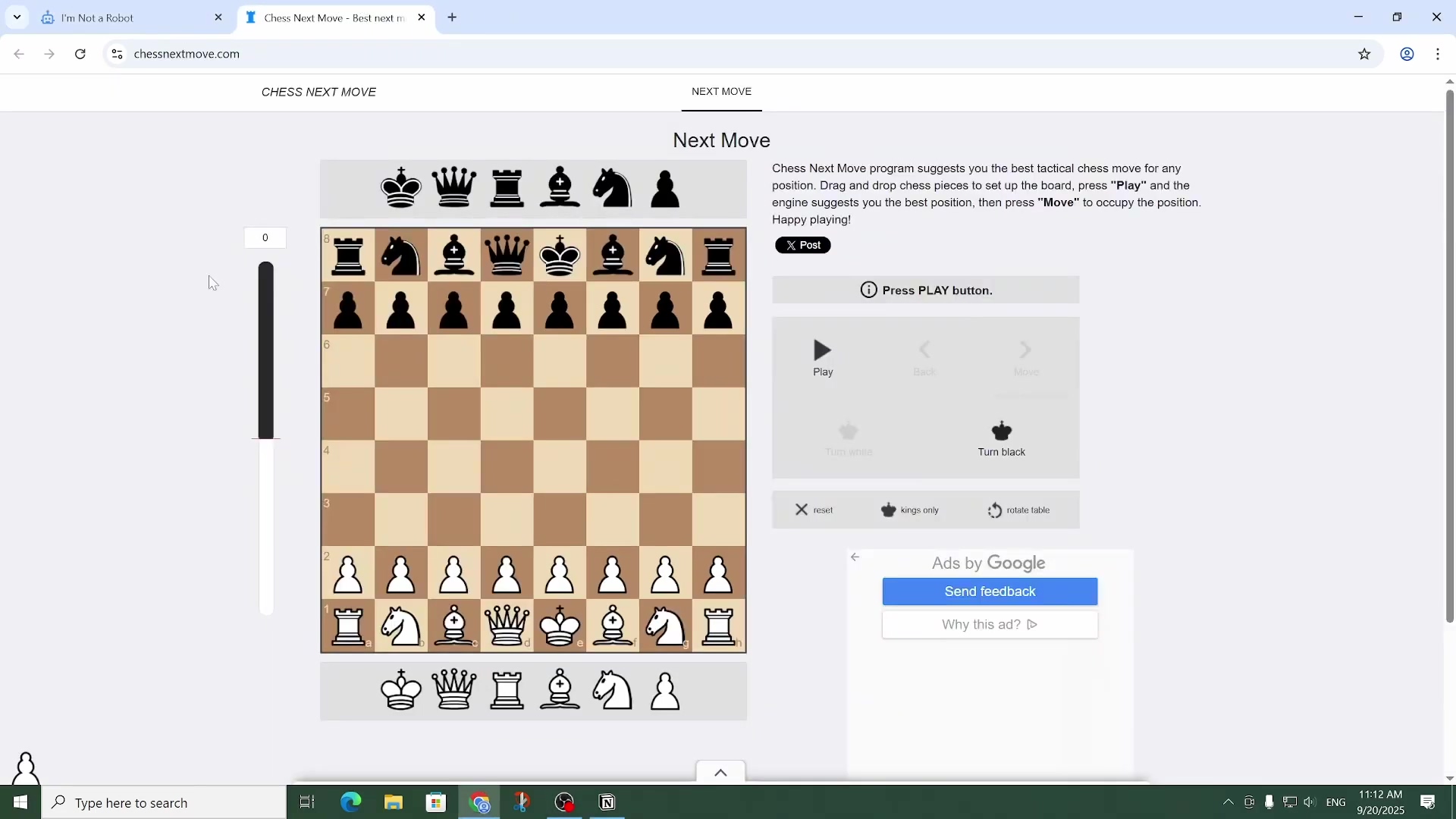Screen dimensions: 1456x819
Task: Click the black rook on h8
Action: pos(719,256)
